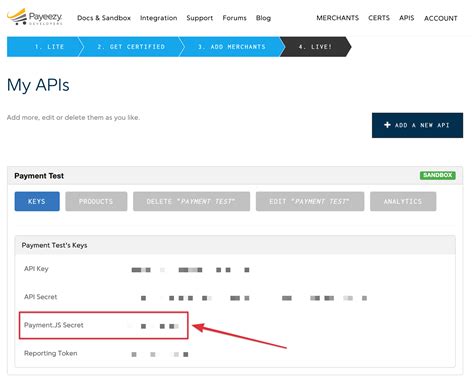Open the ACCOUNT page
Screen dimensions: 474x385
coord(440,18)
